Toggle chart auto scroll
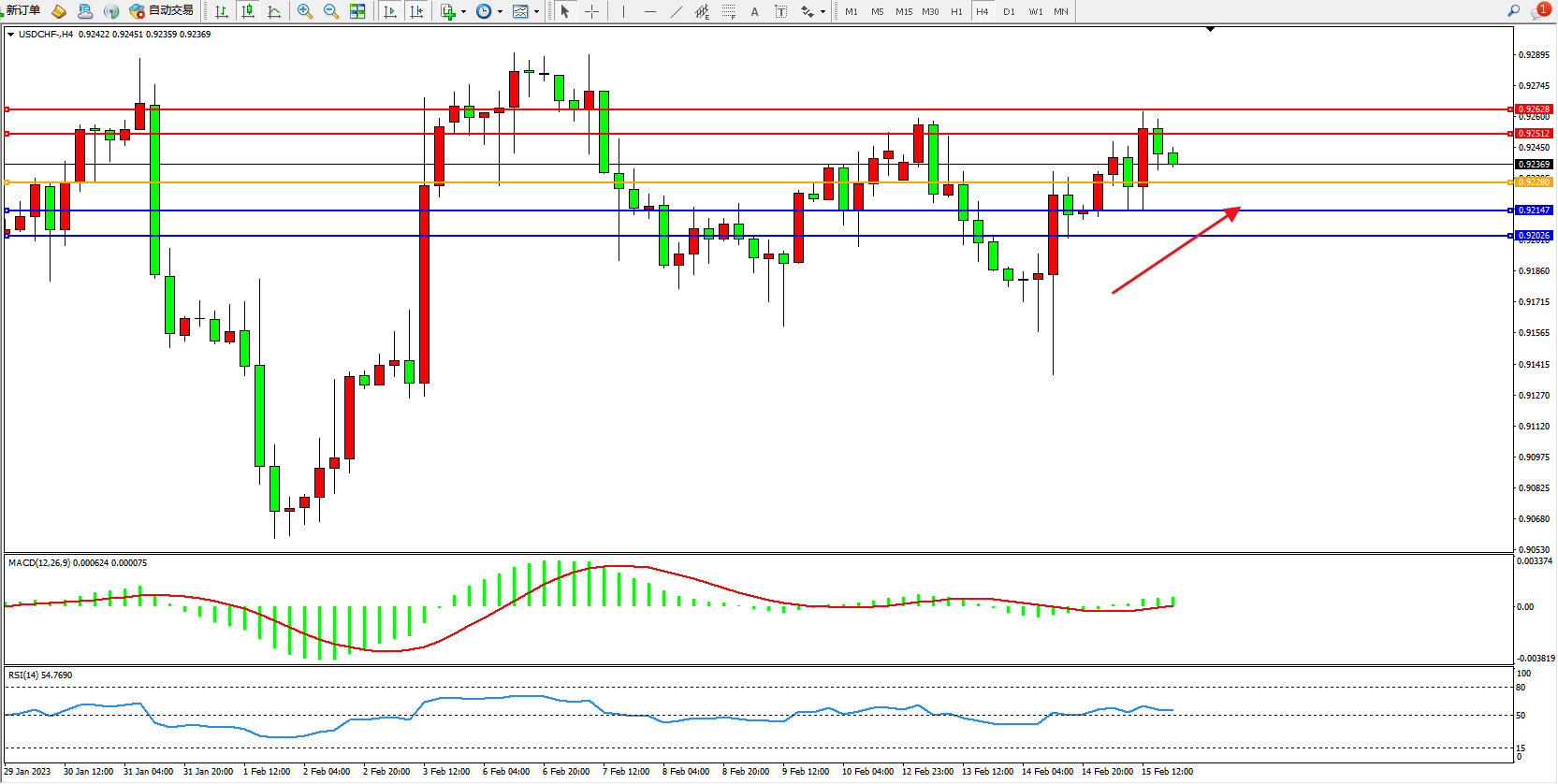1558x784 pixels. pos(390,11)
